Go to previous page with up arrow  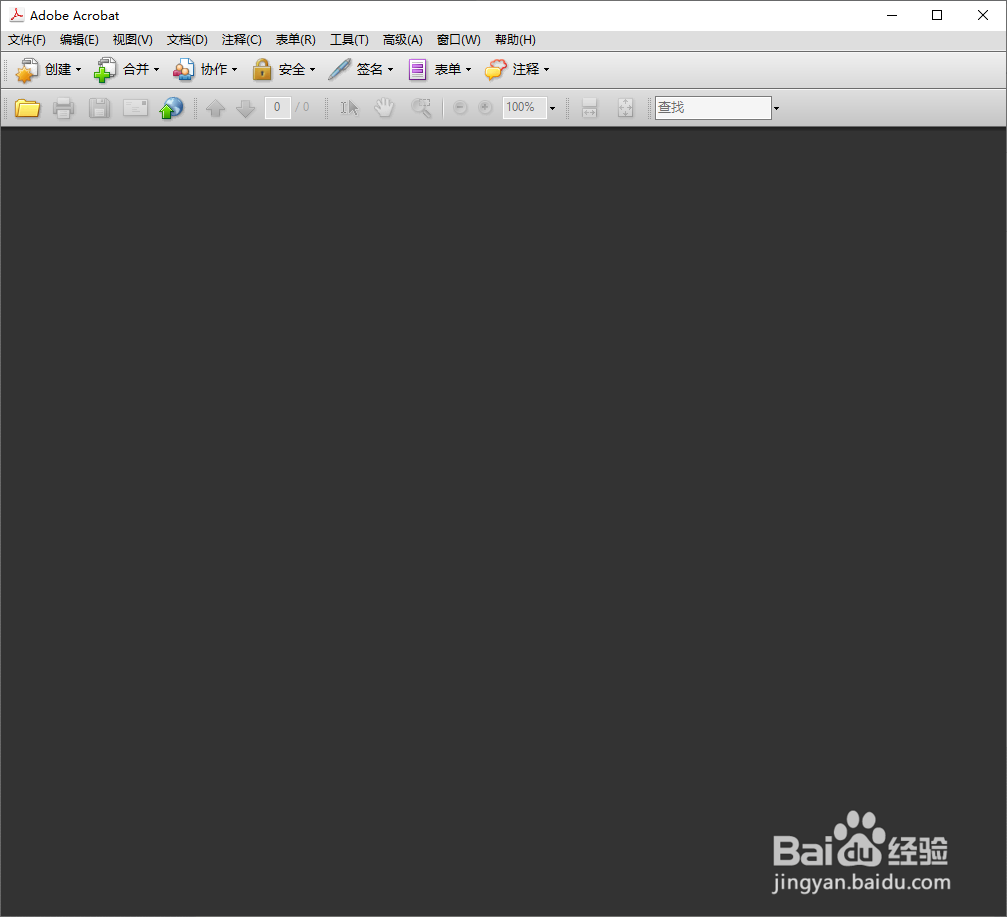[215, 108]
